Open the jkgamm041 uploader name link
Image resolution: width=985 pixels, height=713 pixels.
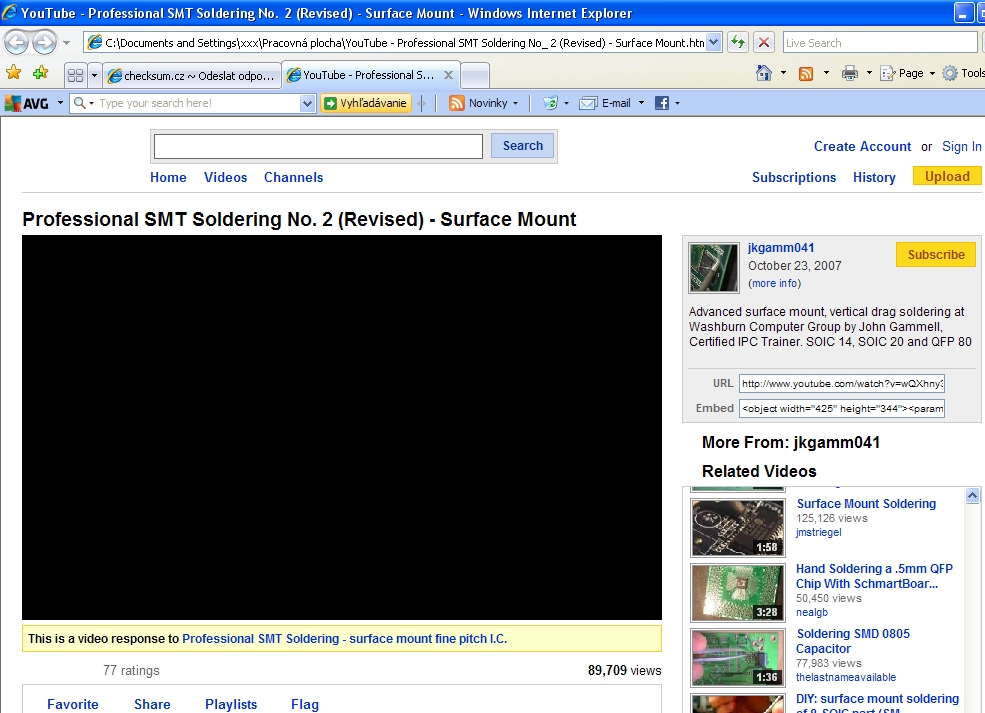[781, 248]
